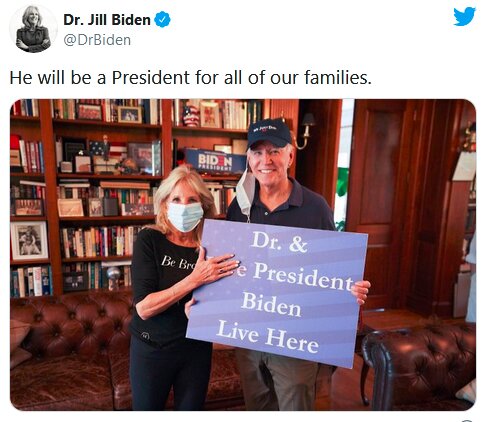This screenshot has height=422, width=482.
Task: Click the 'Be Bra' shirt lettering
Action: pyautogui.click(x=177, y=262)
